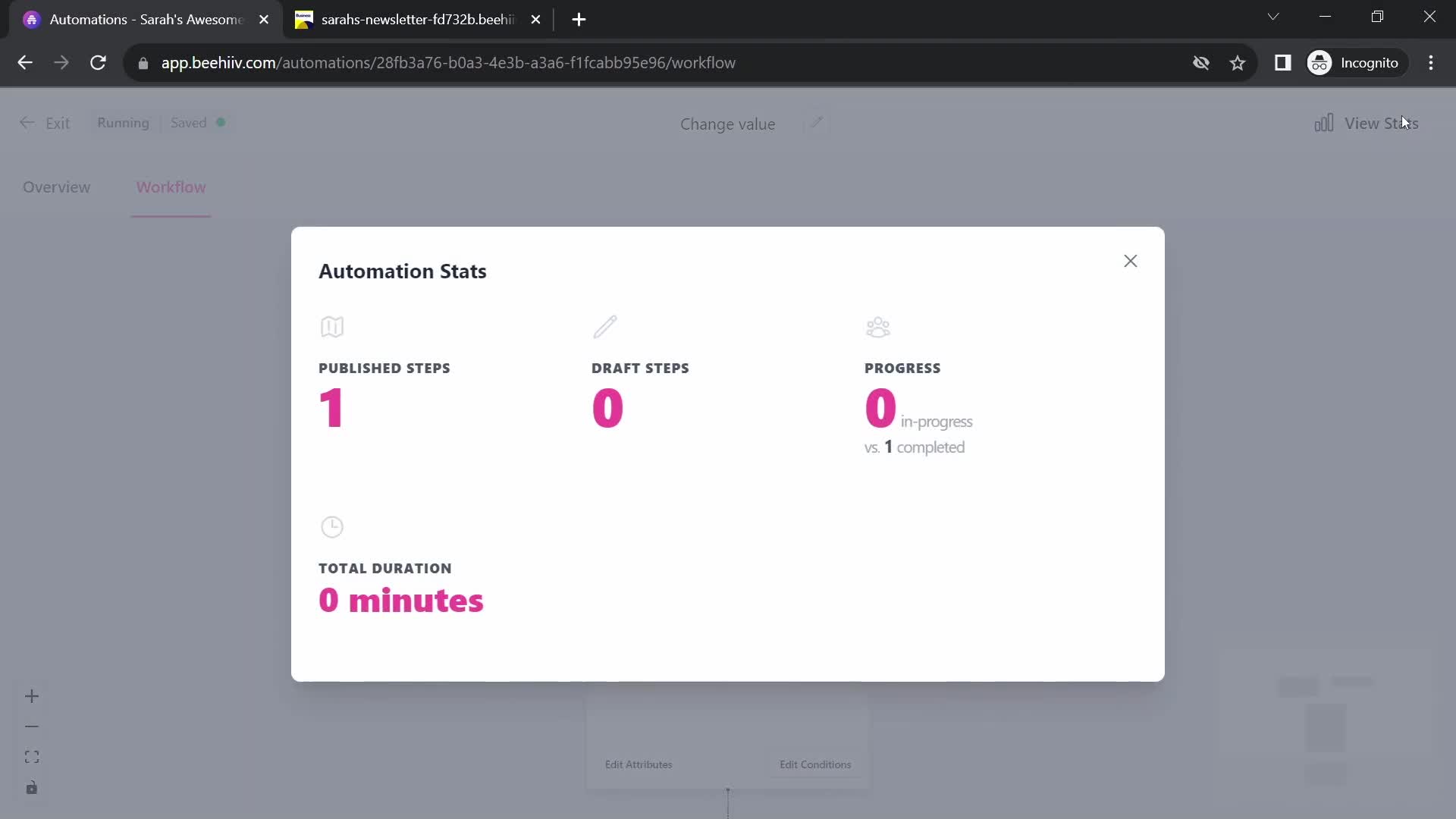Expand the tab search dropdown

click(1273, 17)
